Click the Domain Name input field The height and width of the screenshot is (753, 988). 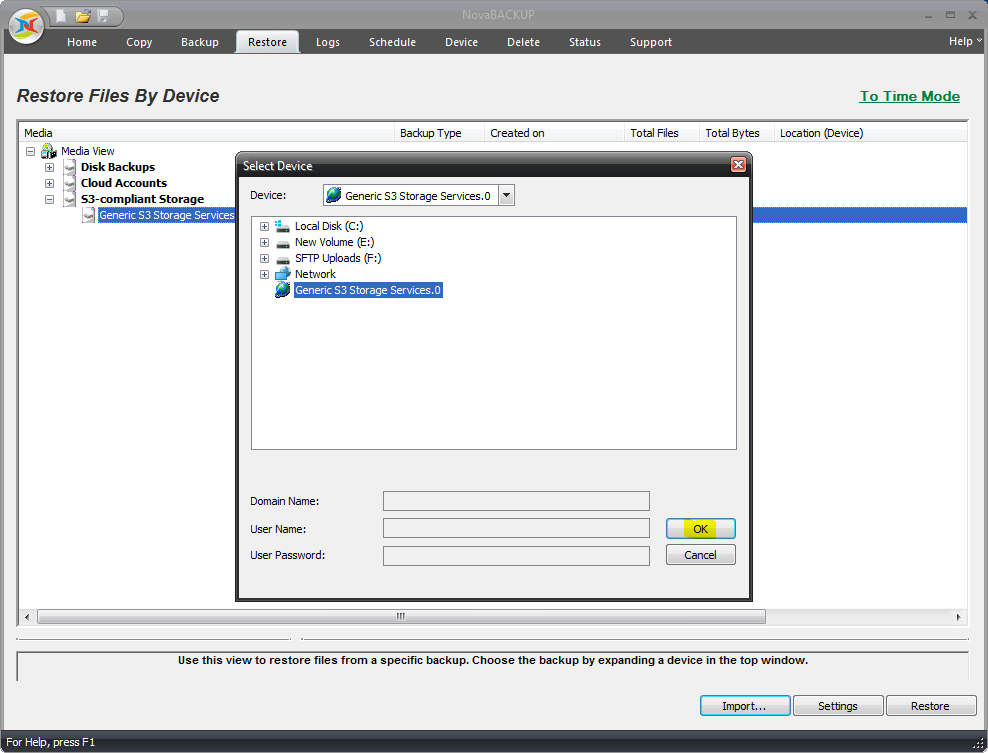(x=516, y=501)
